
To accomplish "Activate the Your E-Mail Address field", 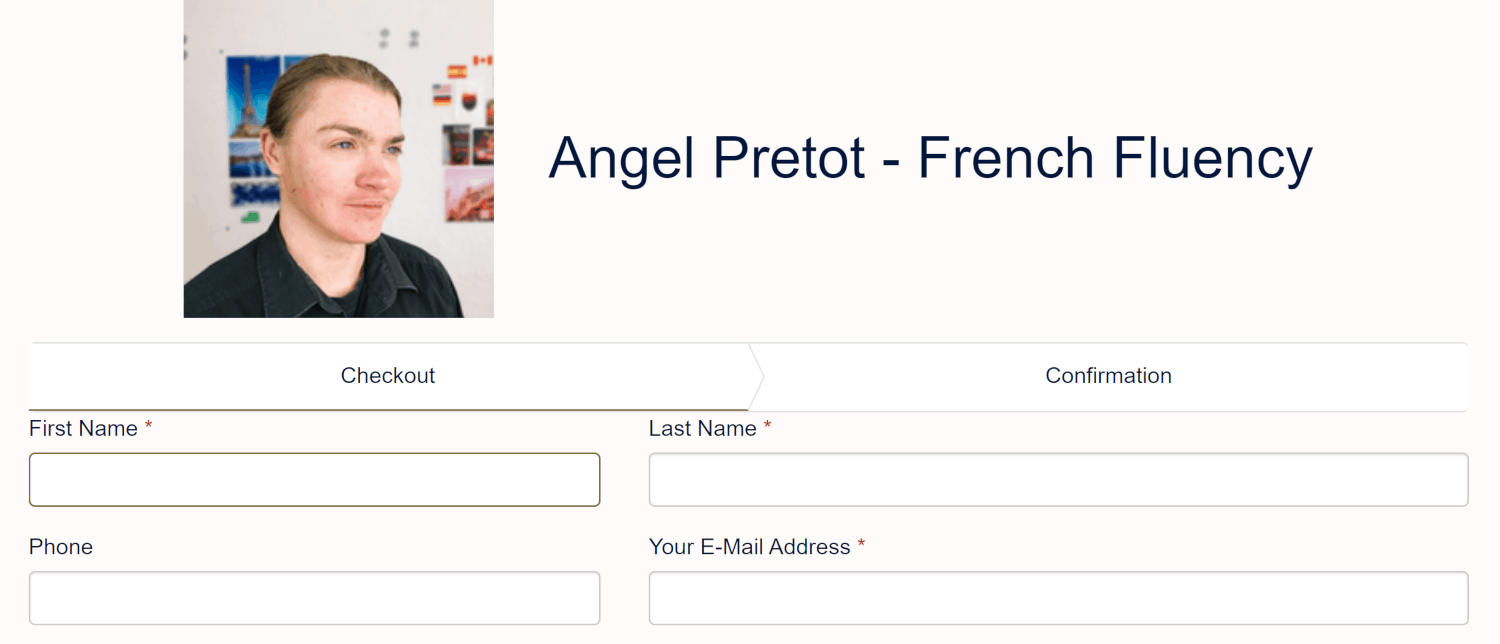I will pos(1058,598).
